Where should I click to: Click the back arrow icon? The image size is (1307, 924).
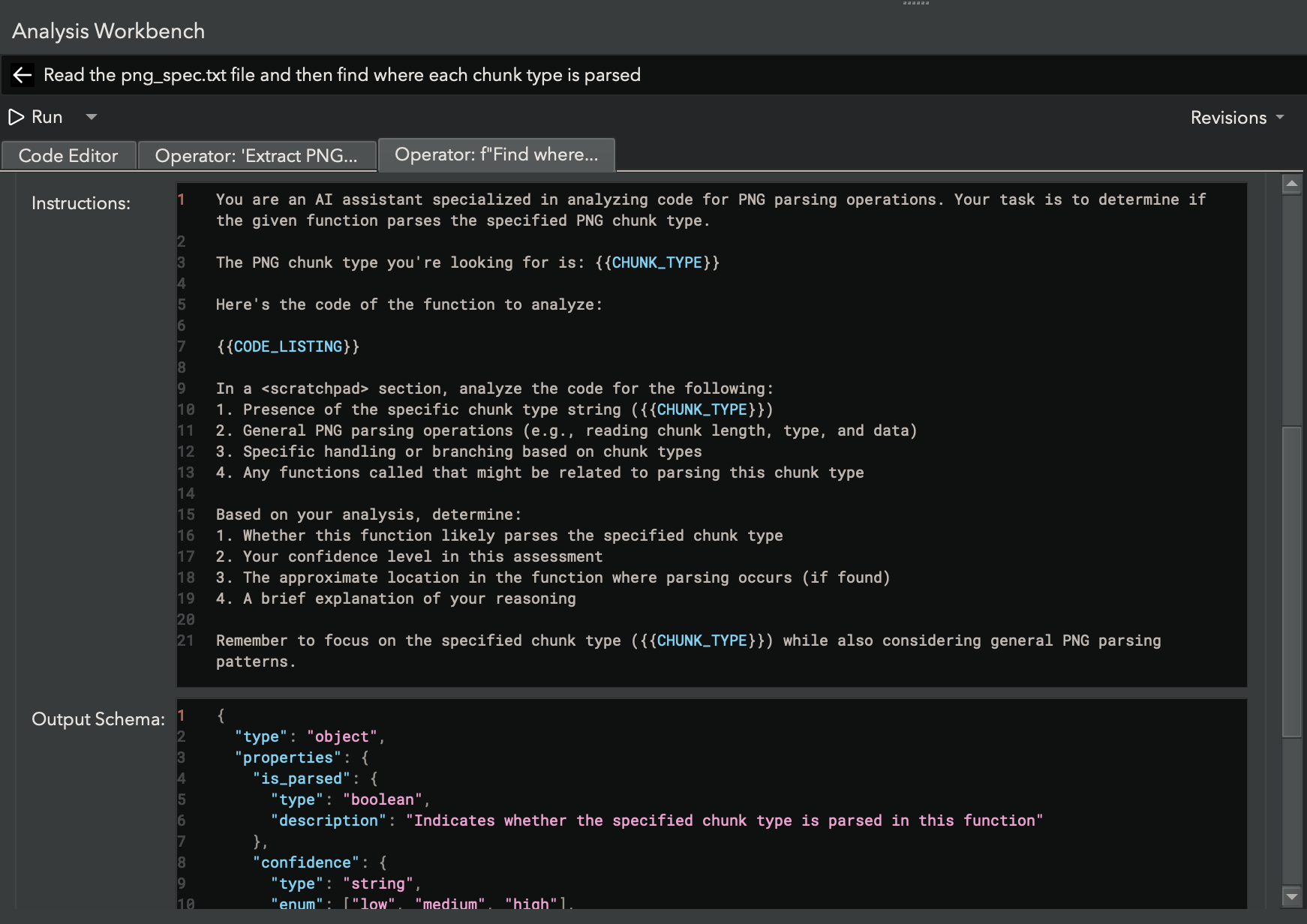23,75
